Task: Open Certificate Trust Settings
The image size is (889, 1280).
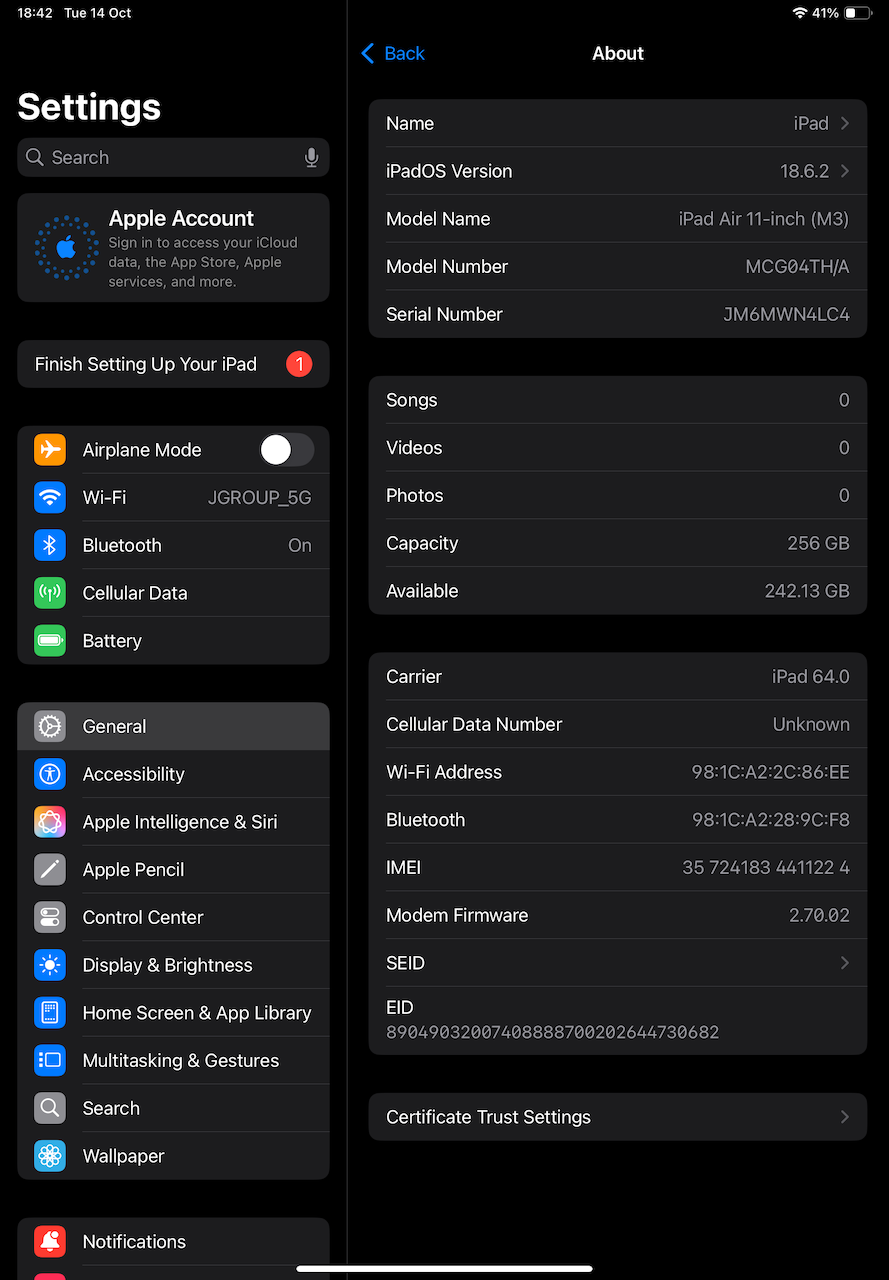Action: [x=617, y=1117]
